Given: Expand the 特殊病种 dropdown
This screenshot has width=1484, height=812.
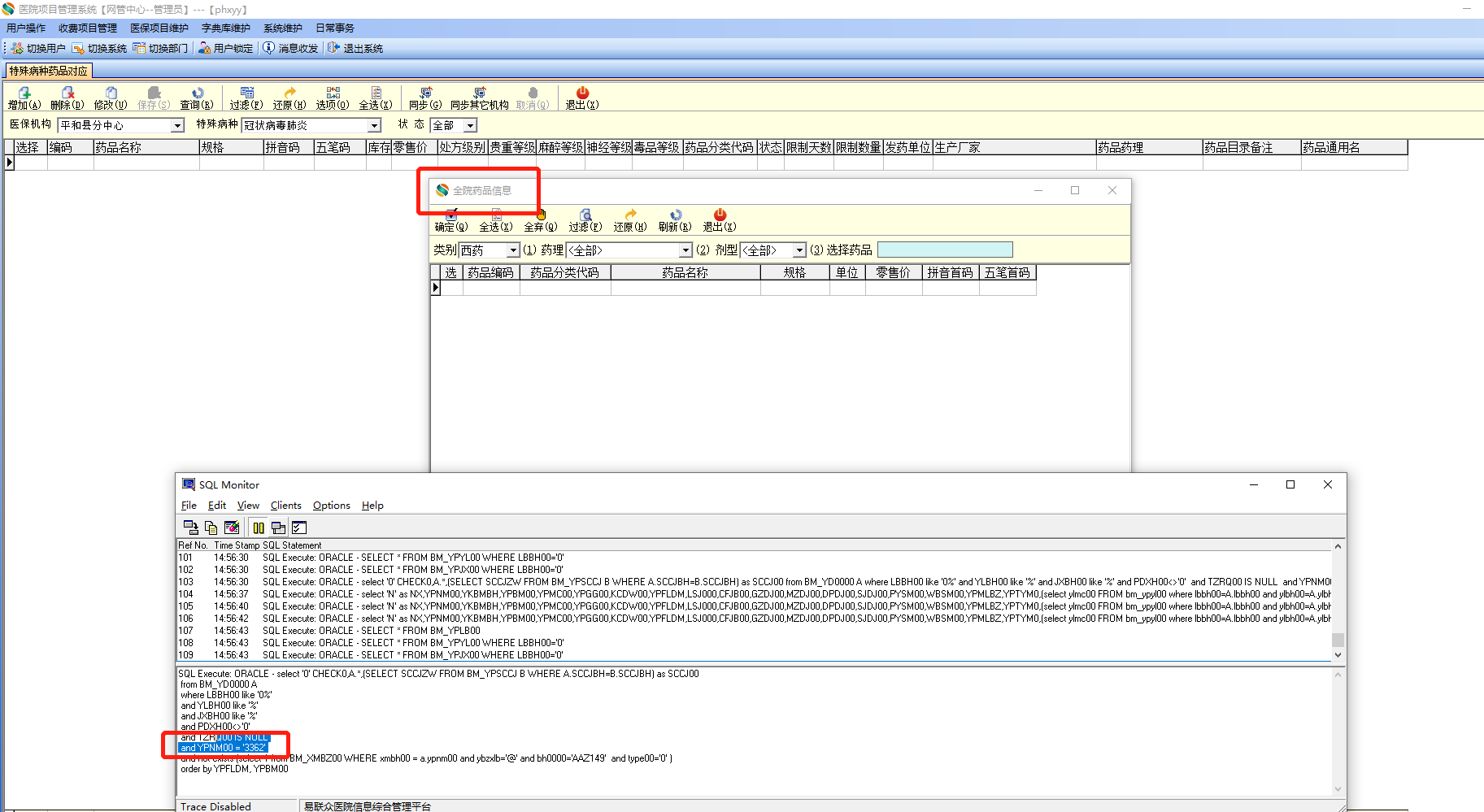Looking at the screenshot, I should point(375,126).
